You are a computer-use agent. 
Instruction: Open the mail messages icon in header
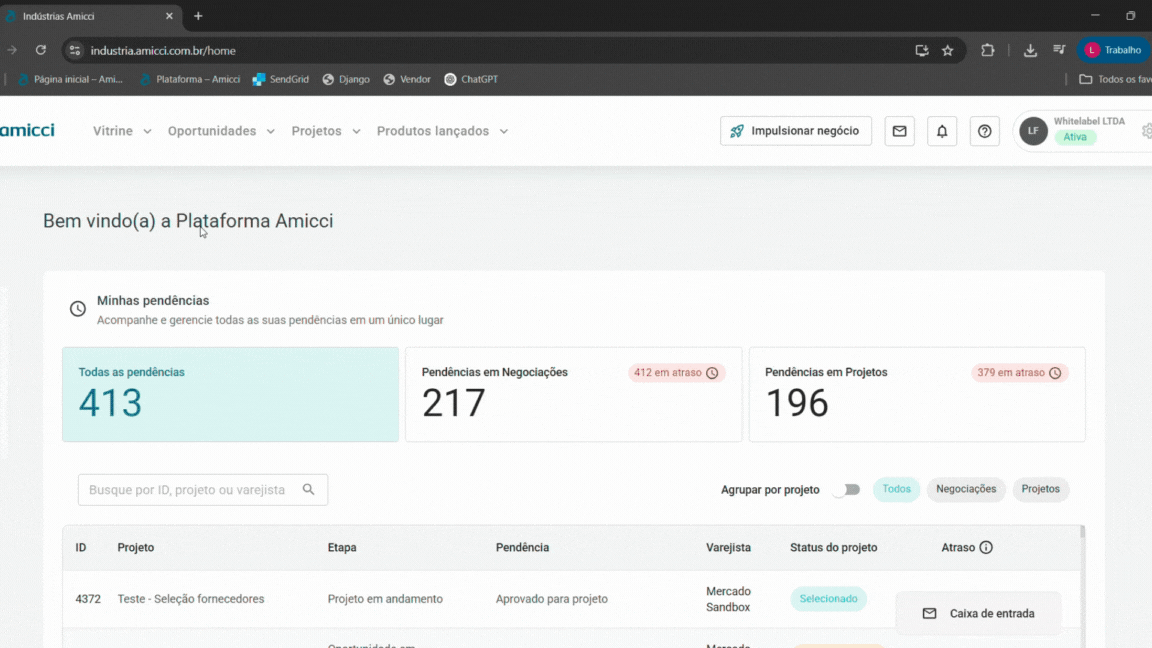click(899, 131)
